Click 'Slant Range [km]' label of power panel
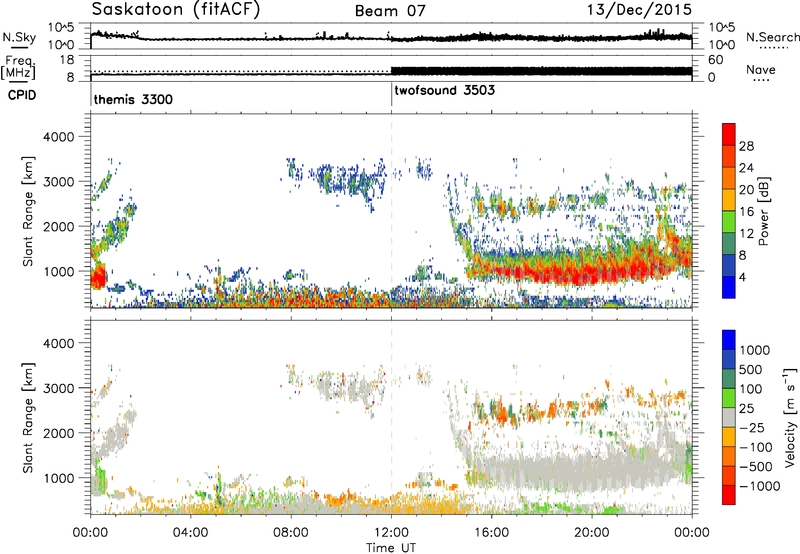This screenshot has height=554, width=800. 28,211
